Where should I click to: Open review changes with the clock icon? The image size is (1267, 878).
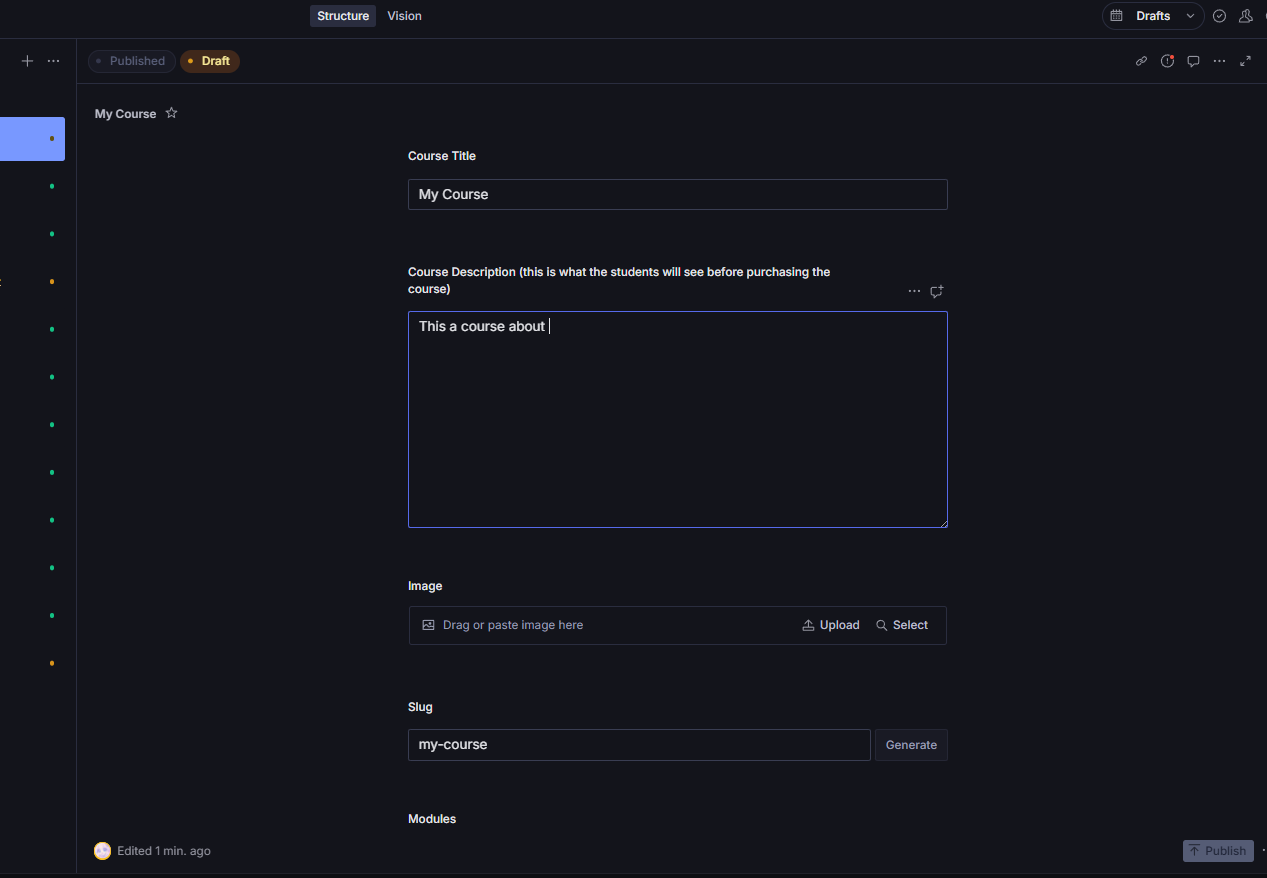coord(1167,61)
